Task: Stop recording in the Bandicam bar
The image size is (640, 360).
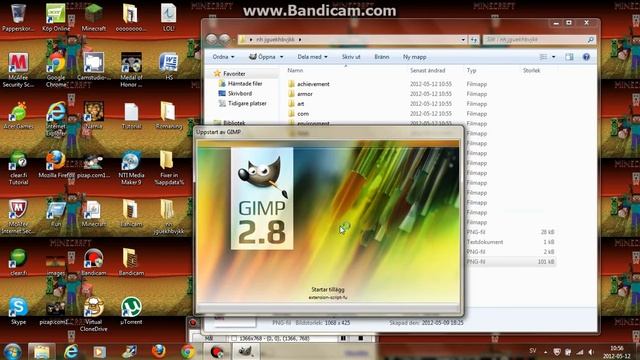Action: point(361,338)
